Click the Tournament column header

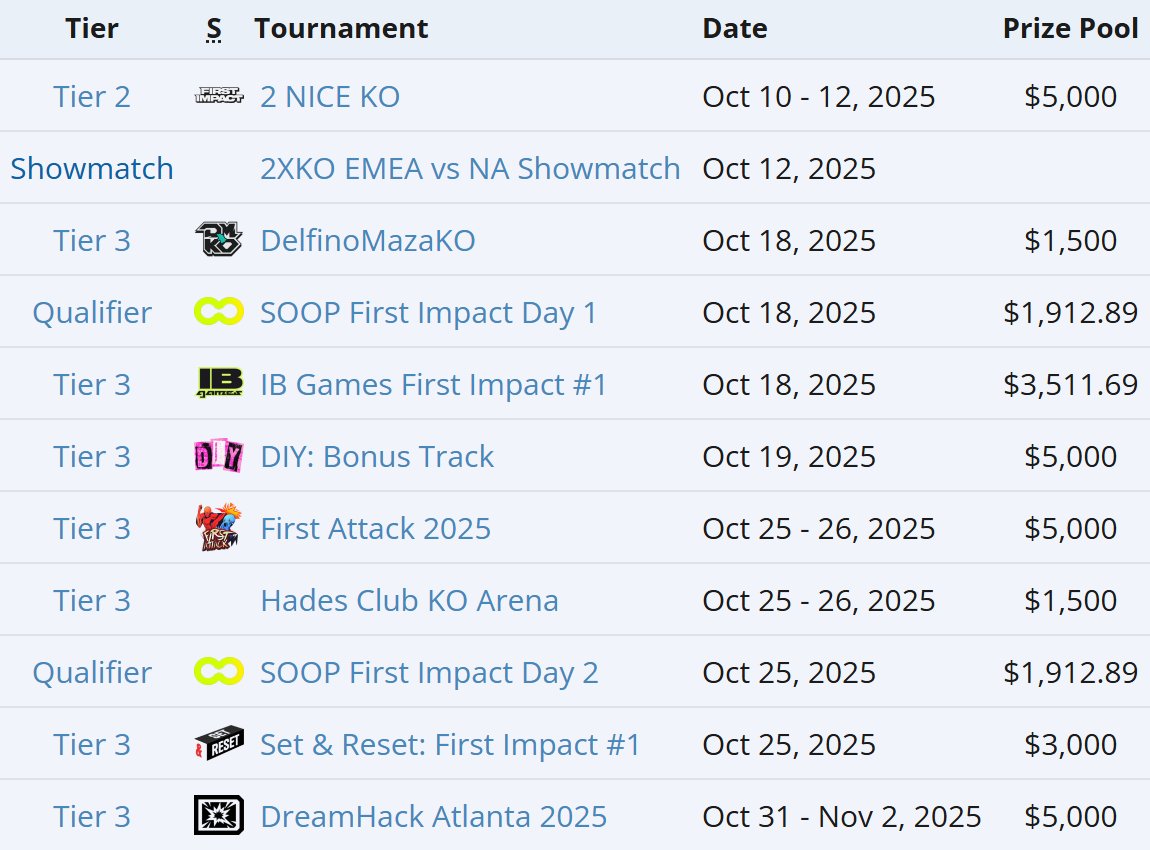coord(341,29)
